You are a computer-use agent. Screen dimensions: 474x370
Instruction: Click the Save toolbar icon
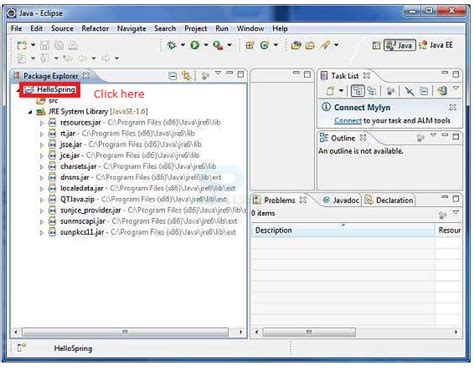click(x=45, y=45)
